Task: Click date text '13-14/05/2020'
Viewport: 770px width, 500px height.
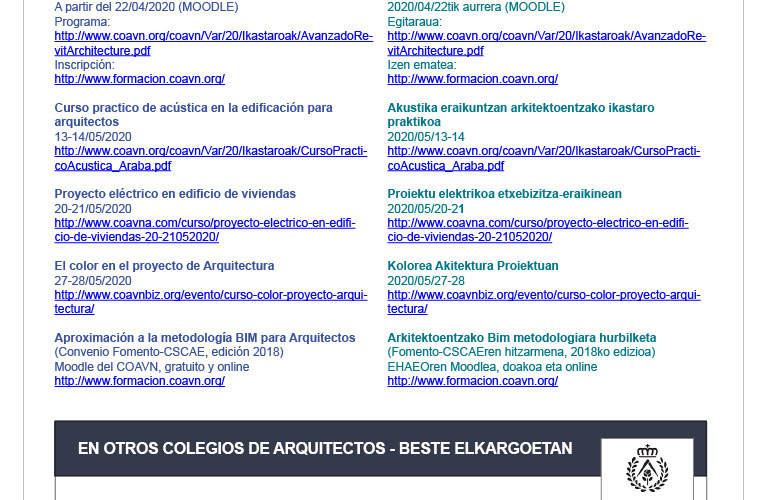Action: (x=93, y=137)
